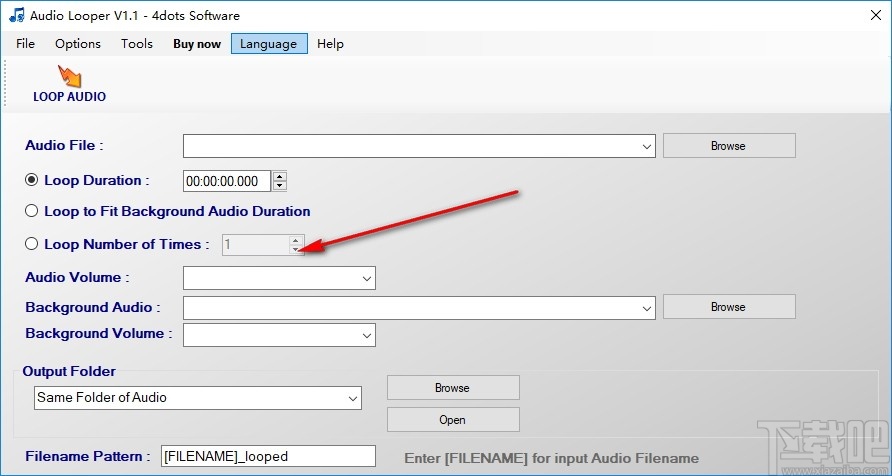Click the Buy now menu item
The width and height of the screenshot is (892, 476).
point(197,44)
